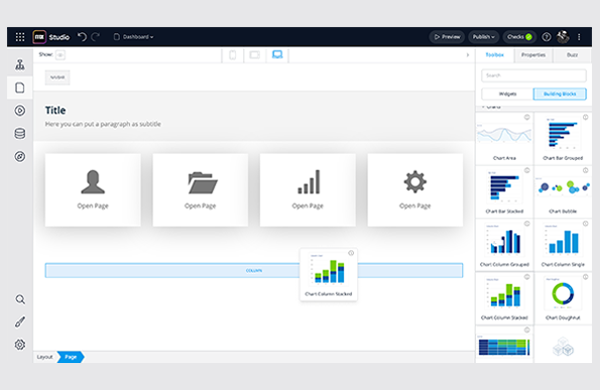This screenshot has width=600, height=390.
Task: Select Chart Column Stacked in the toolbox
Action: 504,298
